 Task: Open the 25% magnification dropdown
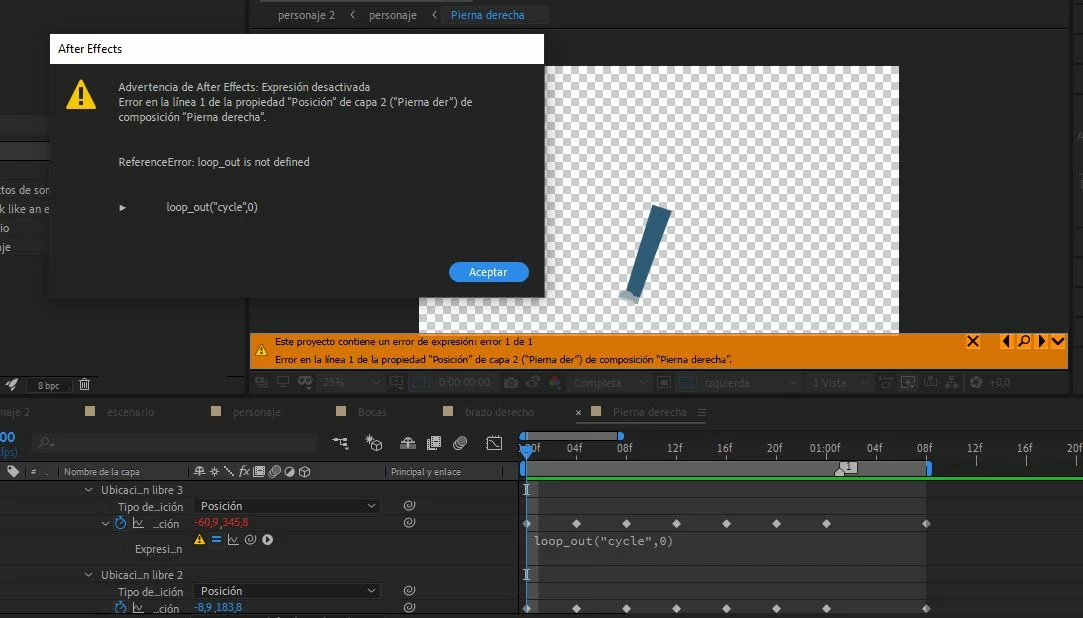(352, 382)
